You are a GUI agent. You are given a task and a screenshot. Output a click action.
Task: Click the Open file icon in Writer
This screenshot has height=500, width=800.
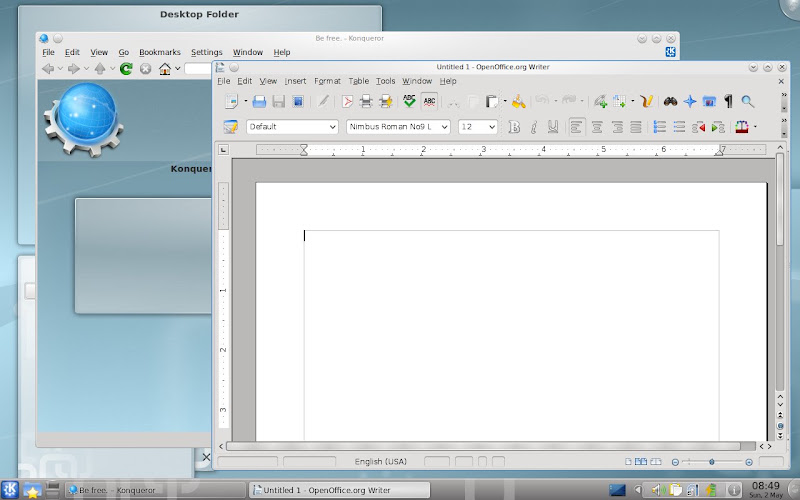259,102
